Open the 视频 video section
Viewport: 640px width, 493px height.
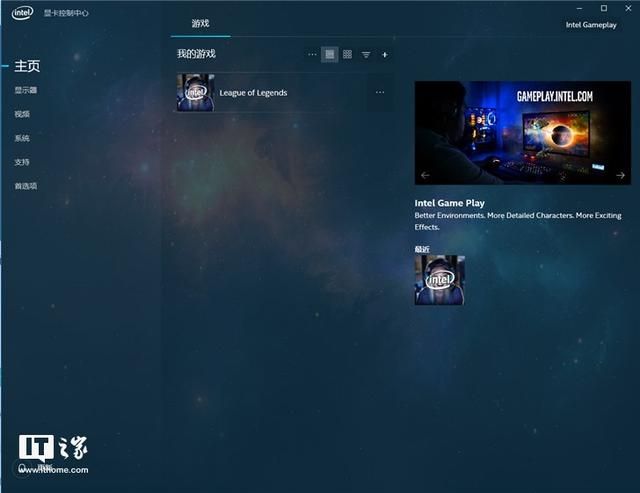click(22, 114)
